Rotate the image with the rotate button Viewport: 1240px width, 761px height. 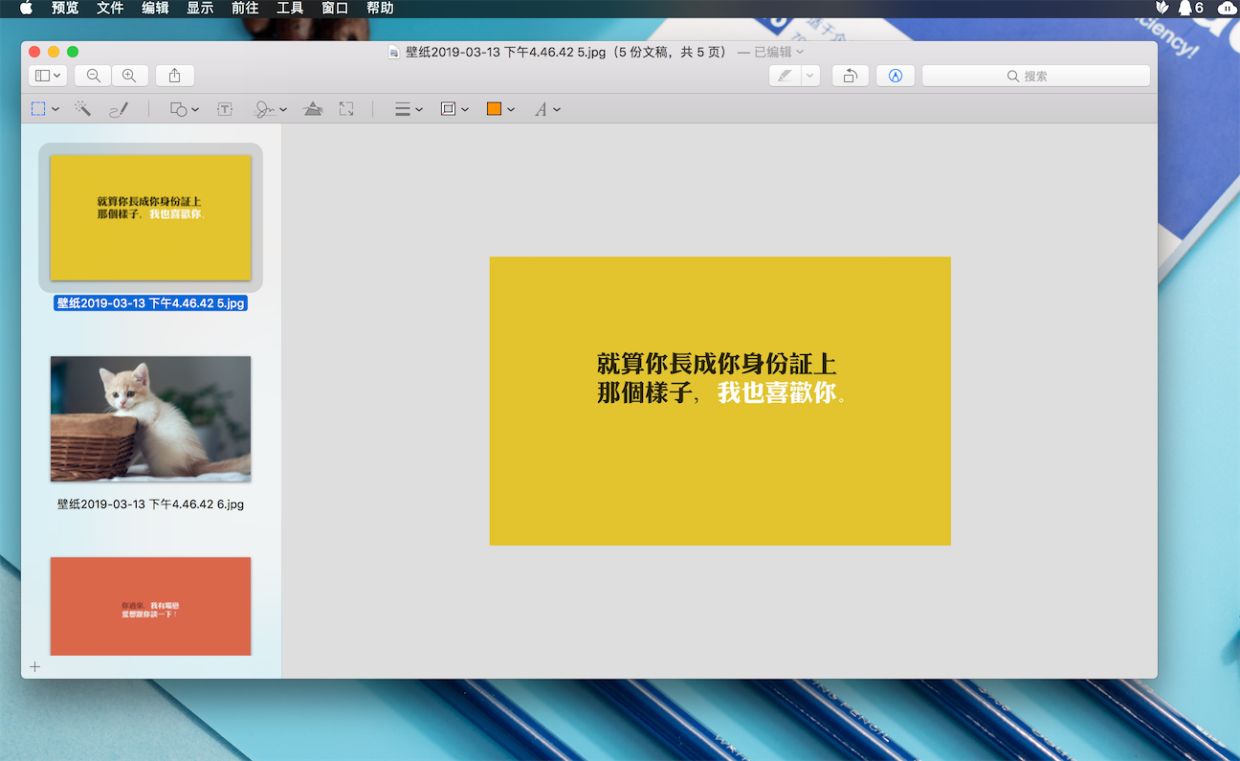850,75
